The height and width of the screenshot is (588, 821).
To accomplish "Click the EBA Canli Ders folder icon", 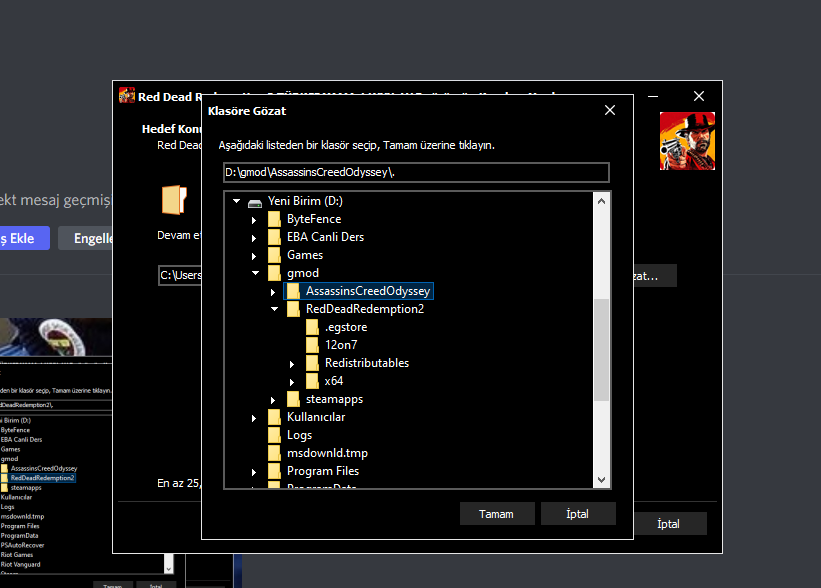I will click(274, 237).
